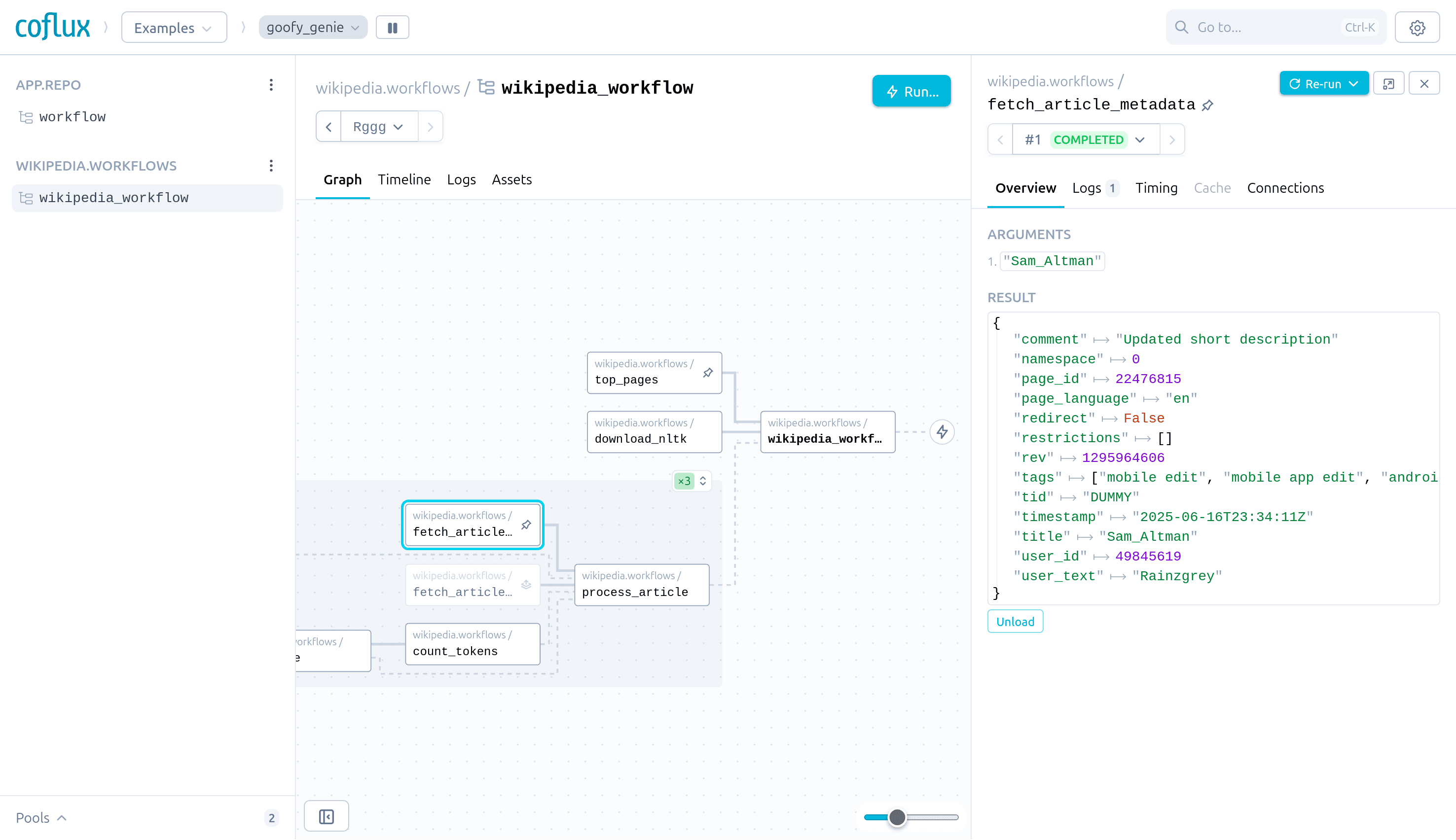Expand the fetch_article_metadata panel to full view
The image size is (1456, 840).
click(1389, 83)
